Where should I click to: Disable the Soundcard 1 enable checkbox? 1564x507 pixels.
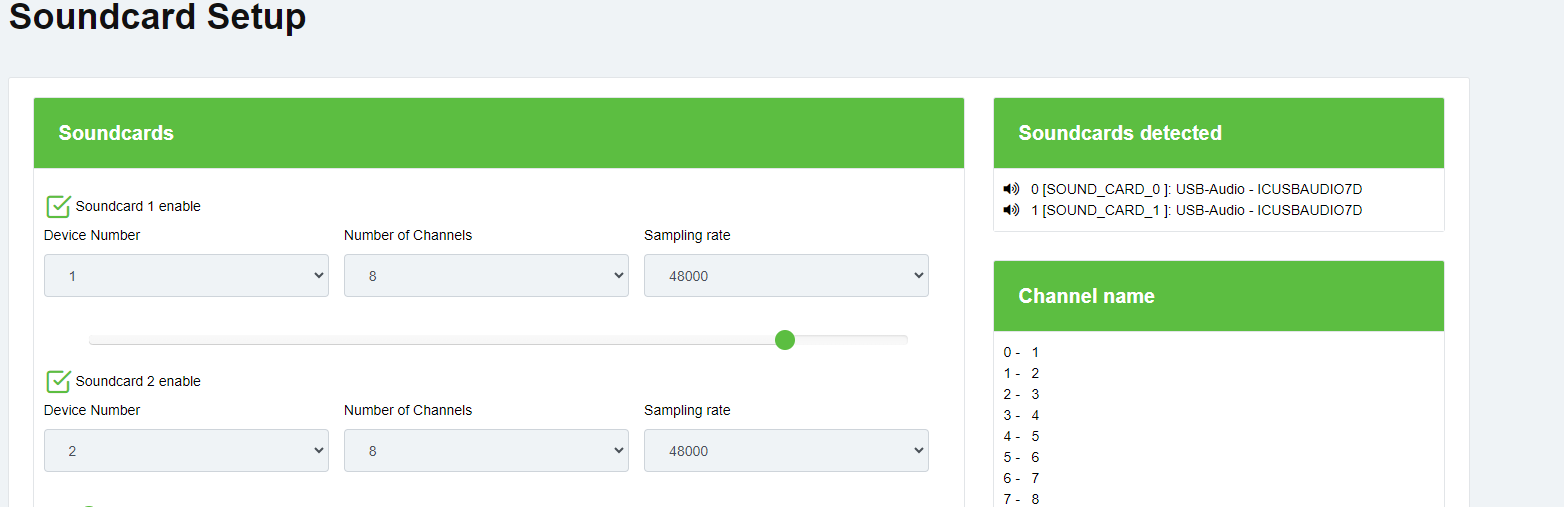pyautogui.click(x=58, y=206)
